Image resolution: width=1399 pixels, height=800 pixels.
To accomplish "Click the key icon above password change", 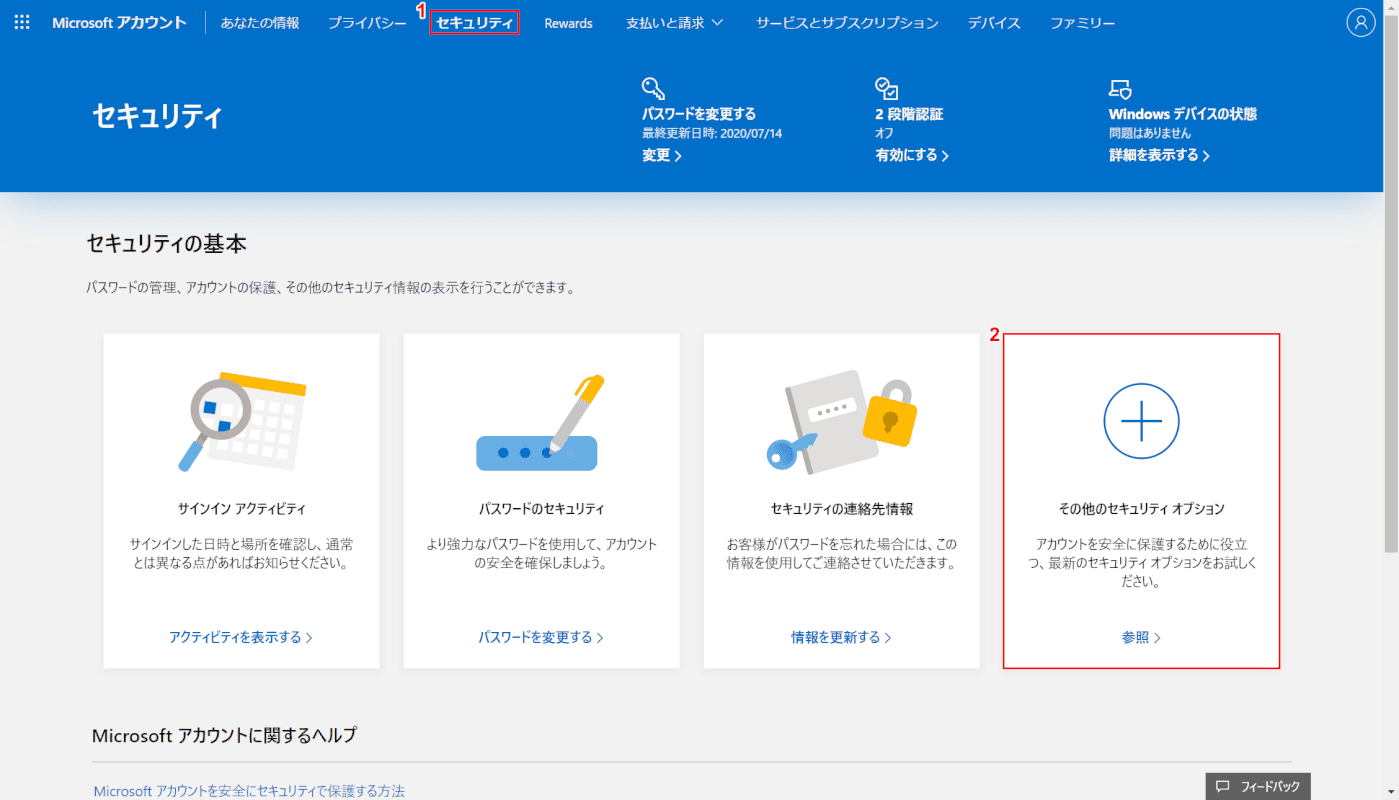I will 654,88.
